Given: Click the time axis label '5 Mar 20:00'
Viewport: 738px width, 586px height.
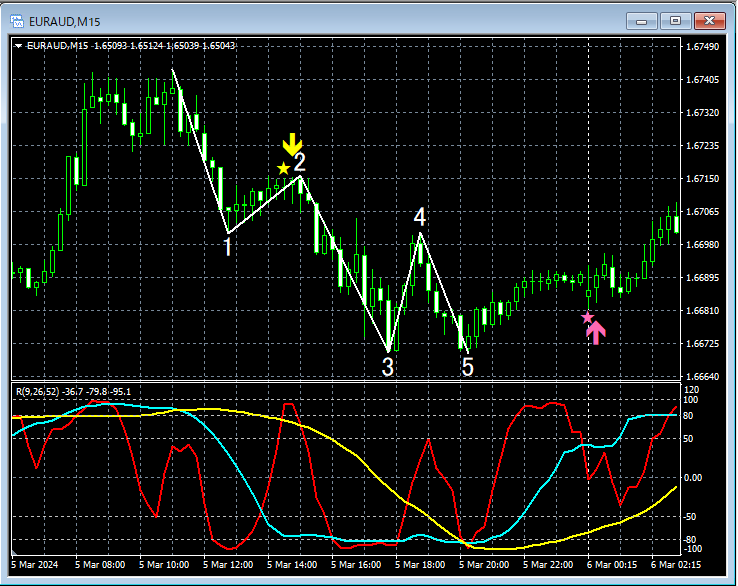Looking at the screenshot, I should 484,564.
